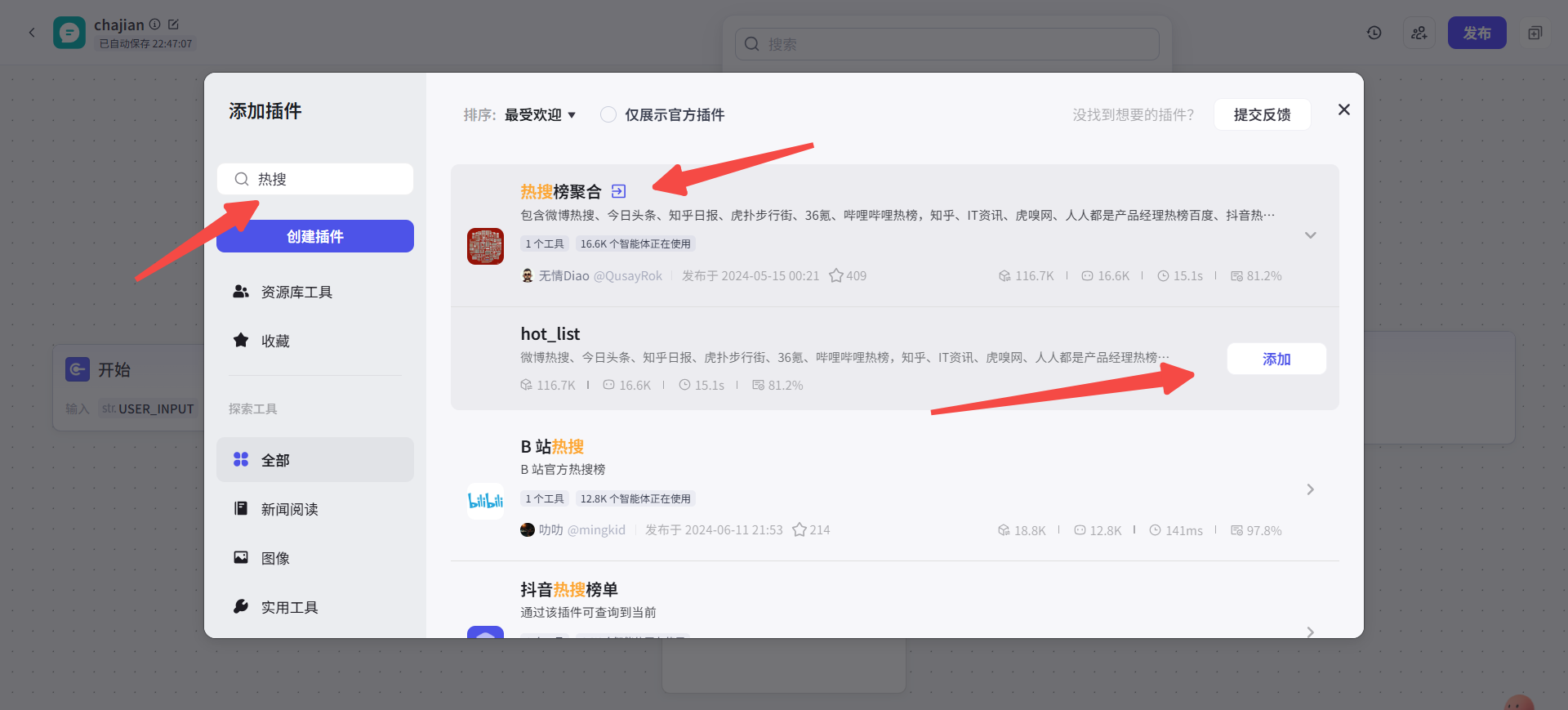Focus the background 搜索 search field
Viewport: 1568px width, 710px height.
pyautogui.click(x=947, y=44)
